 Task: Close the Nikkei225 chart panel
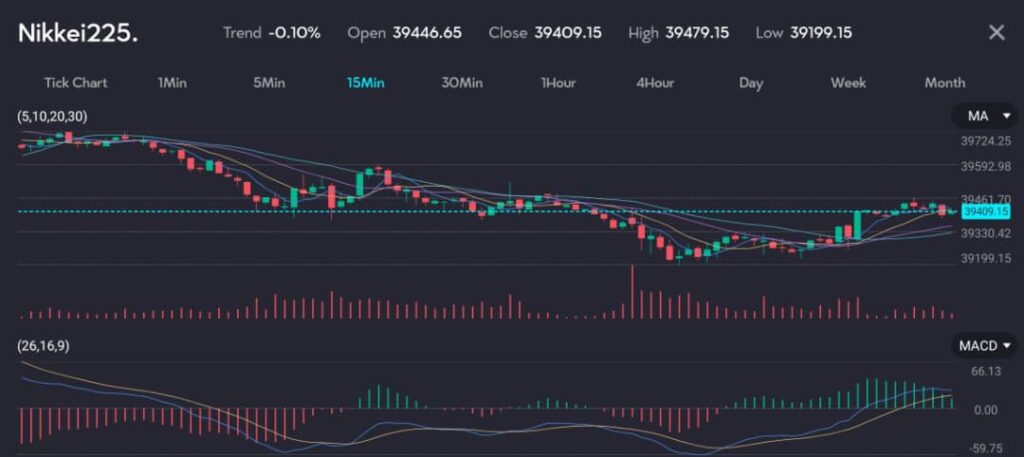coord(996,33)
